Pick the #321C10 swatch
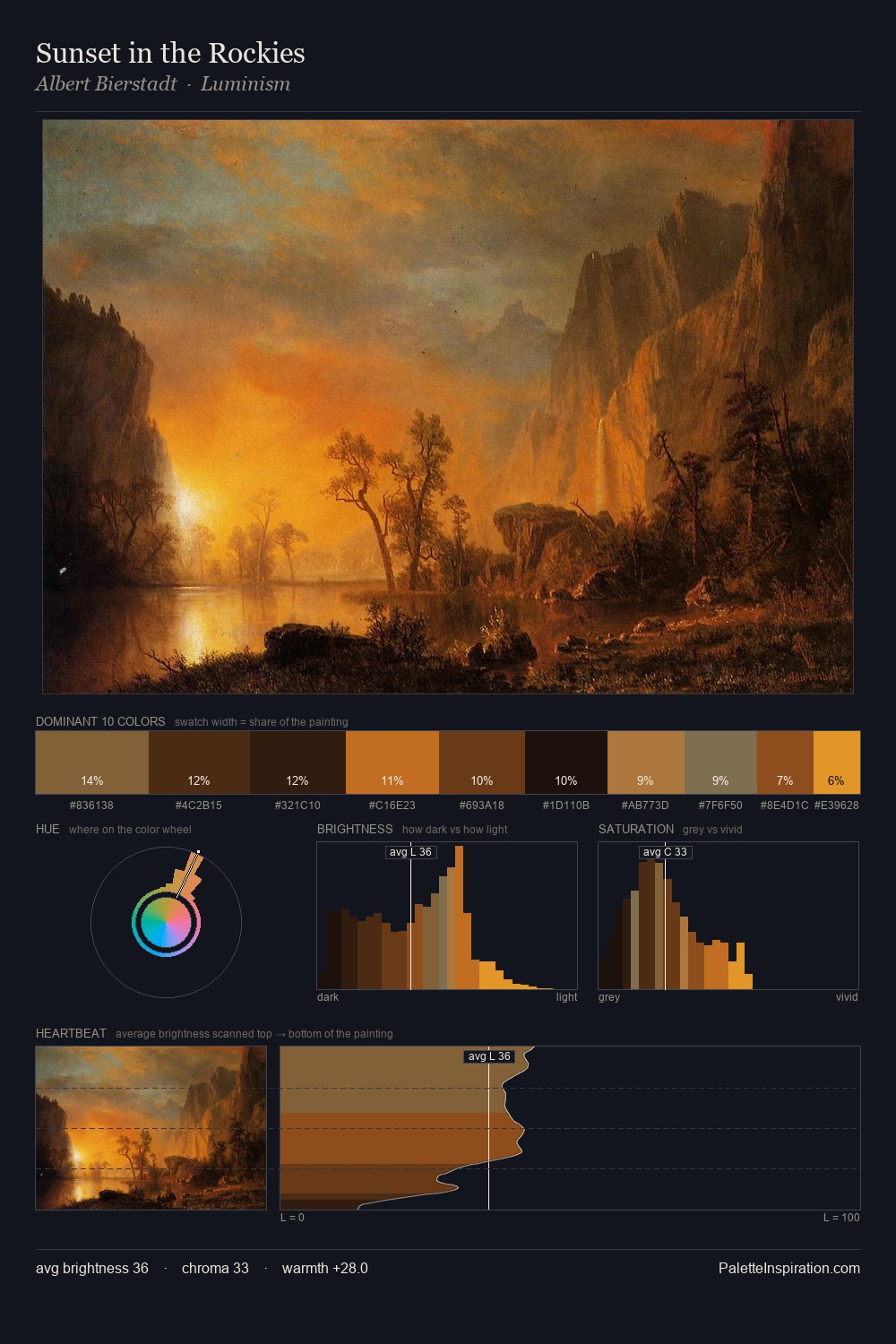The width and height of the screenshot is (896, 1344). [x=297, y=762]
